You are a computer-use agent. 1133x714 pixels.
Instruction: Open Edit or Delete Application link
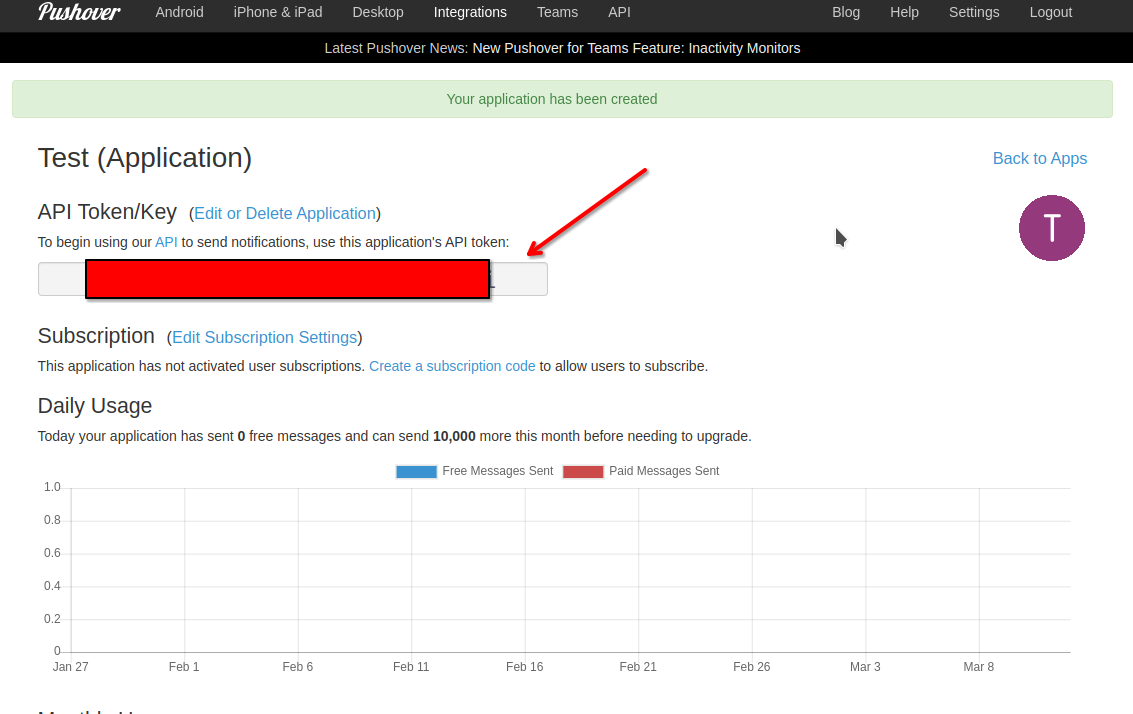pos(285,213)
